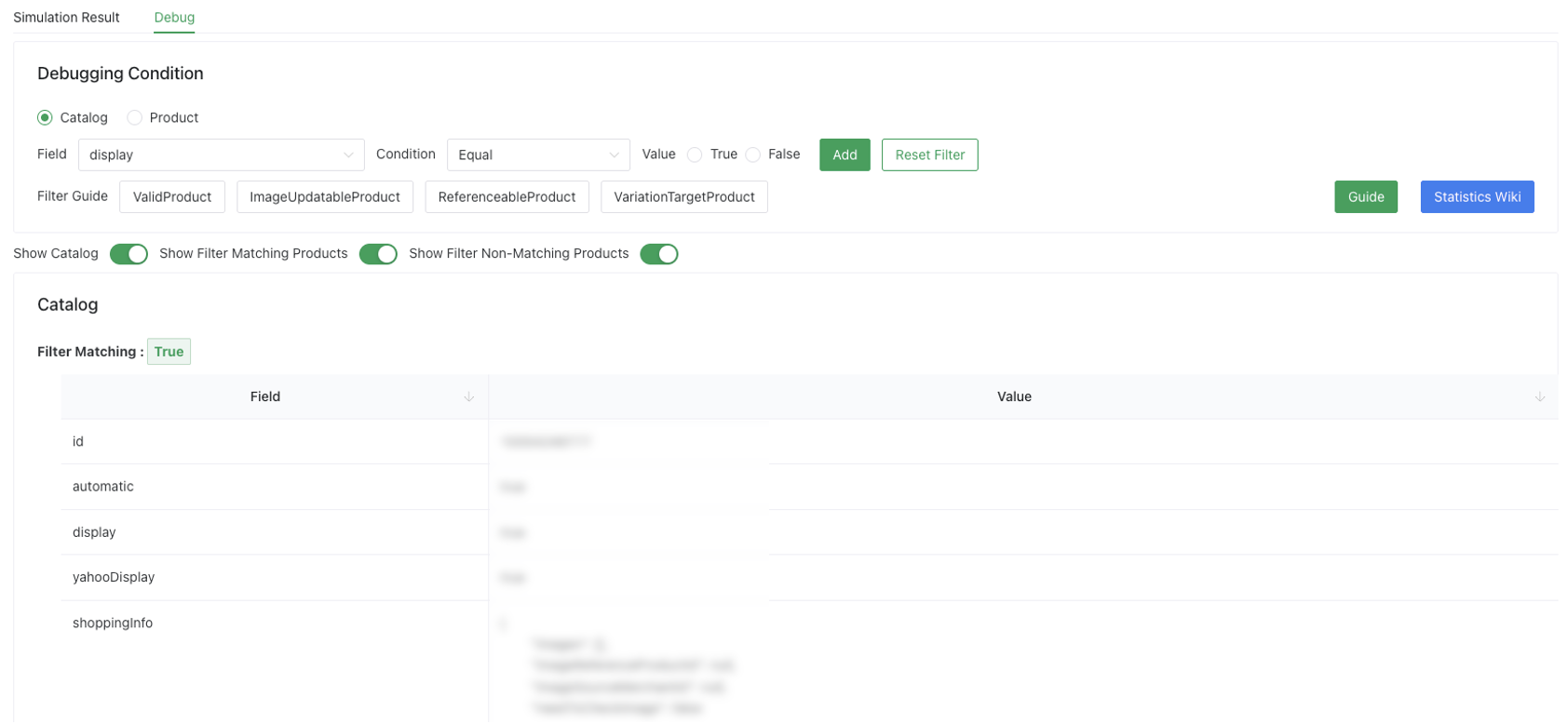The height and width of the screenshot is (724, 1568).
Task: Disable Show Filter Matching Products switch
Action: tap(378, 254)
